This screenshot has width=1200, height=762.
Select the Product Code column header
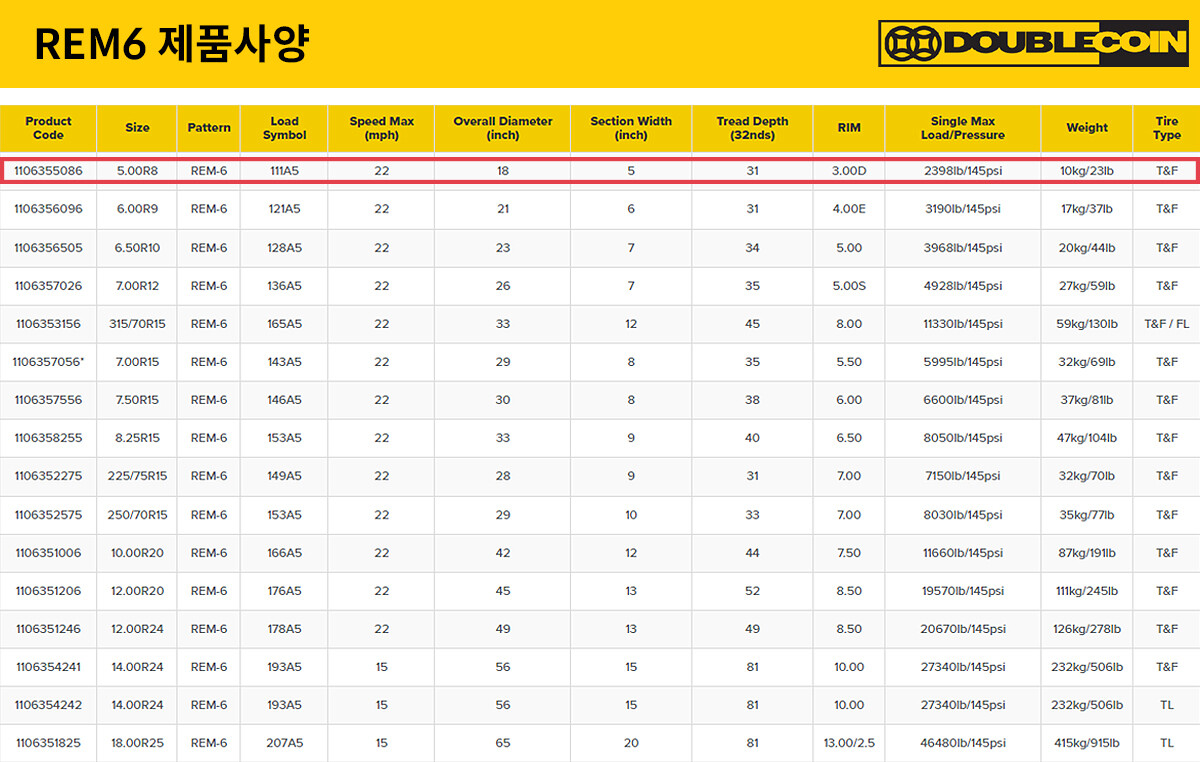pyautogui.click(x=48, y=128)
